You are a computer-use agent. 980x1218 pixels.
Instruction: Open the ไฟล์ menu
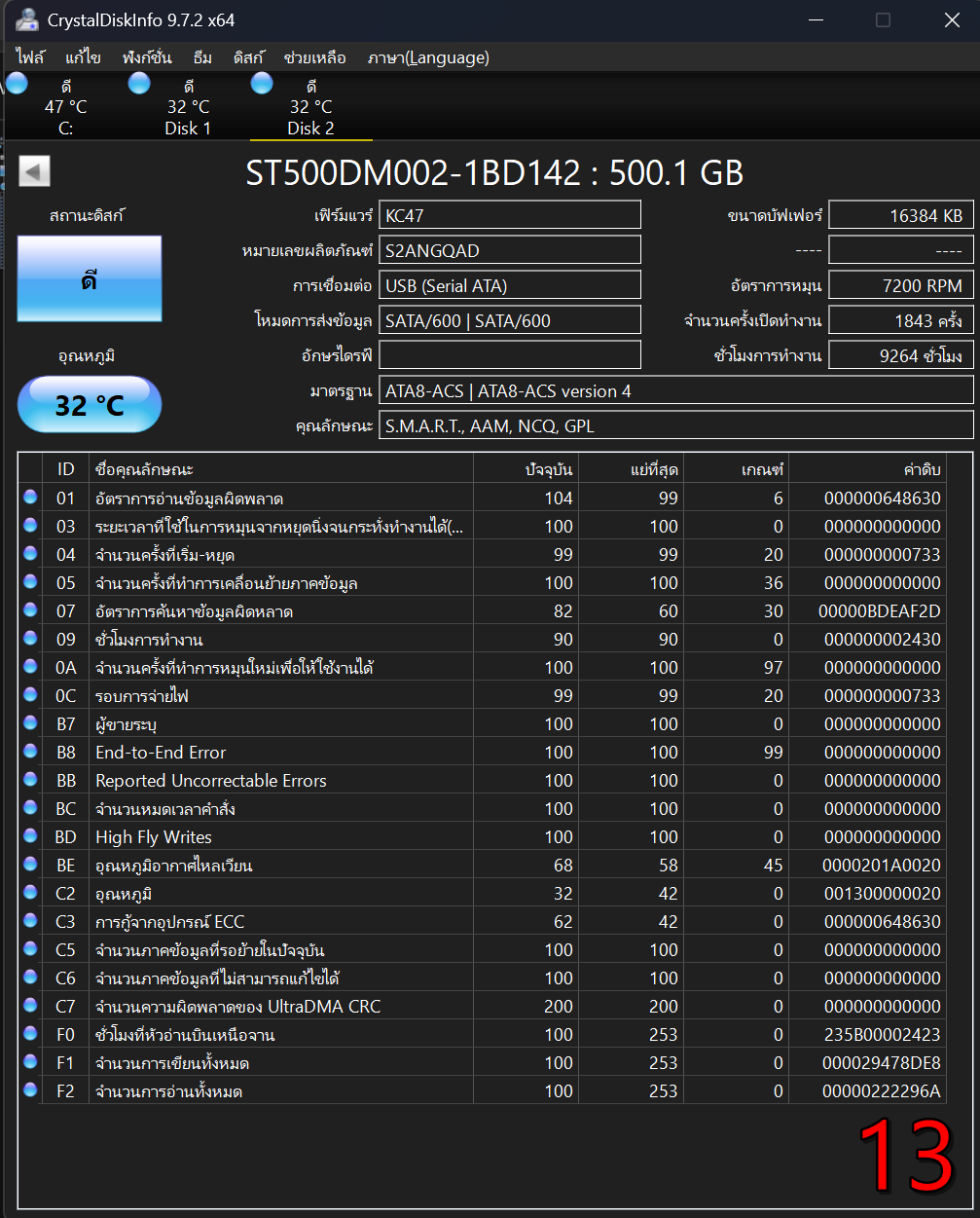30,57
